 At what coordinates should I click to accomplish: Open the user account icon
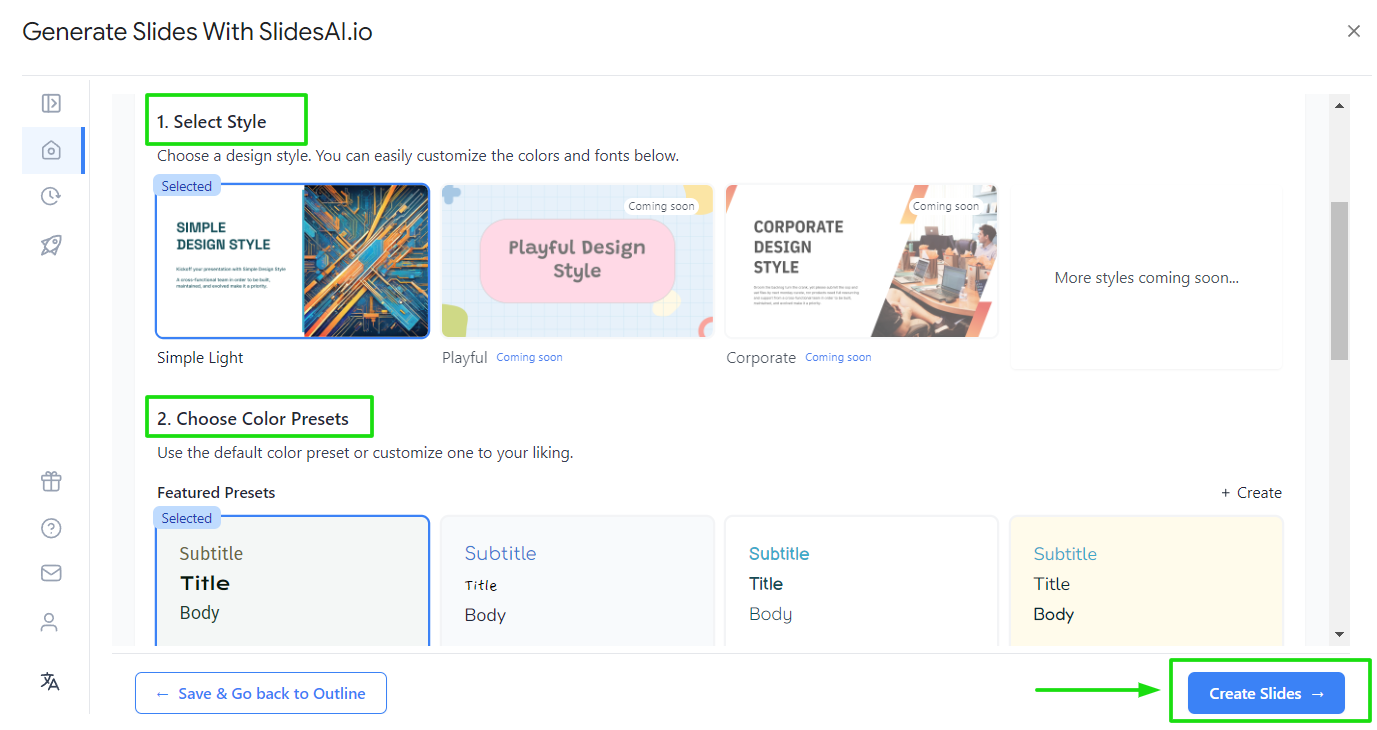tap(49, 622)
